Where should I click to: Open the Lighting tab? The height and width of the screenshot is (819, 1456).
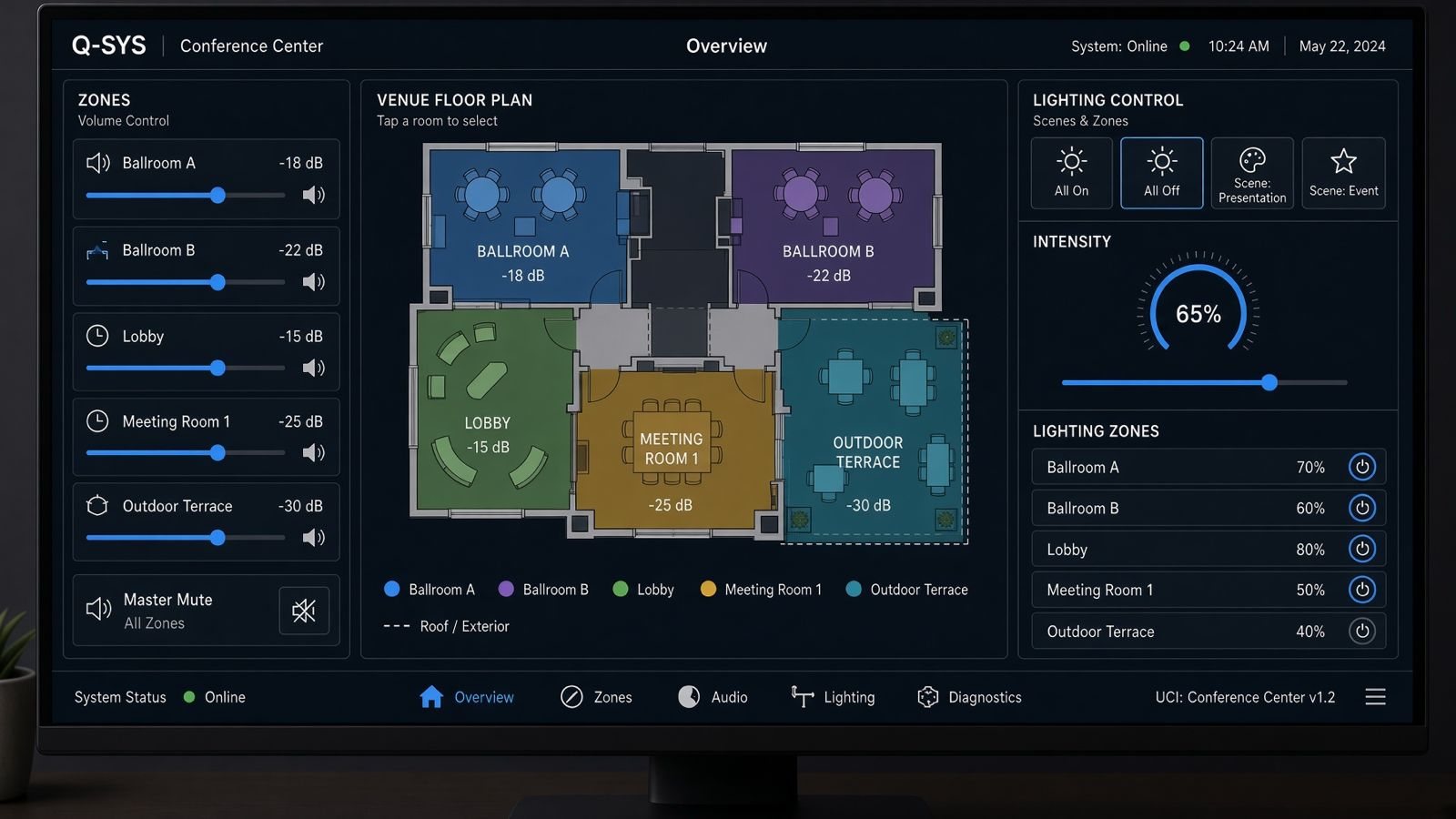click(x=833, y=697)
